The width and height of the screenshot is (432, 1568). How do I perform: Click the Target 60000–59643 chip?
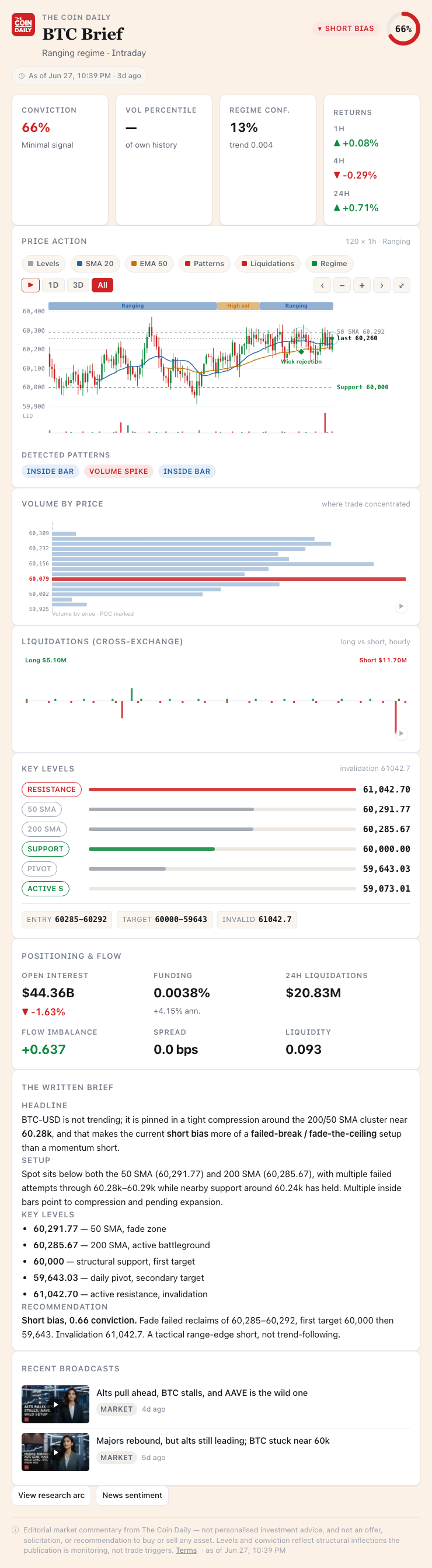165,919
